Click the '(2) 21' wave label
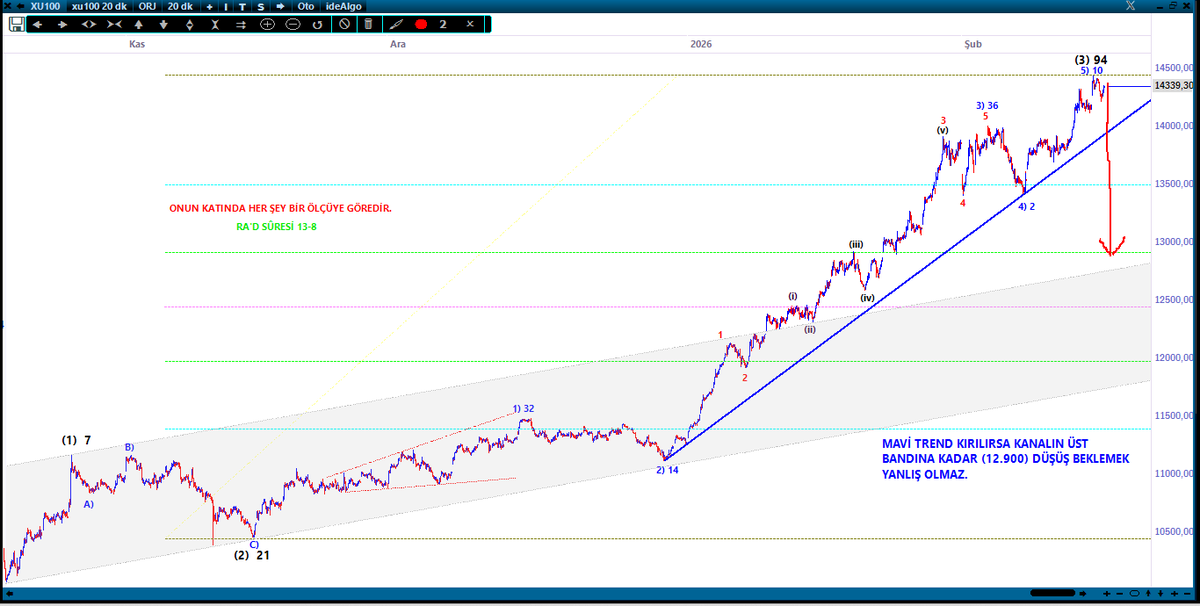The height and width of the screenshot is (606, 1200). 252,555
